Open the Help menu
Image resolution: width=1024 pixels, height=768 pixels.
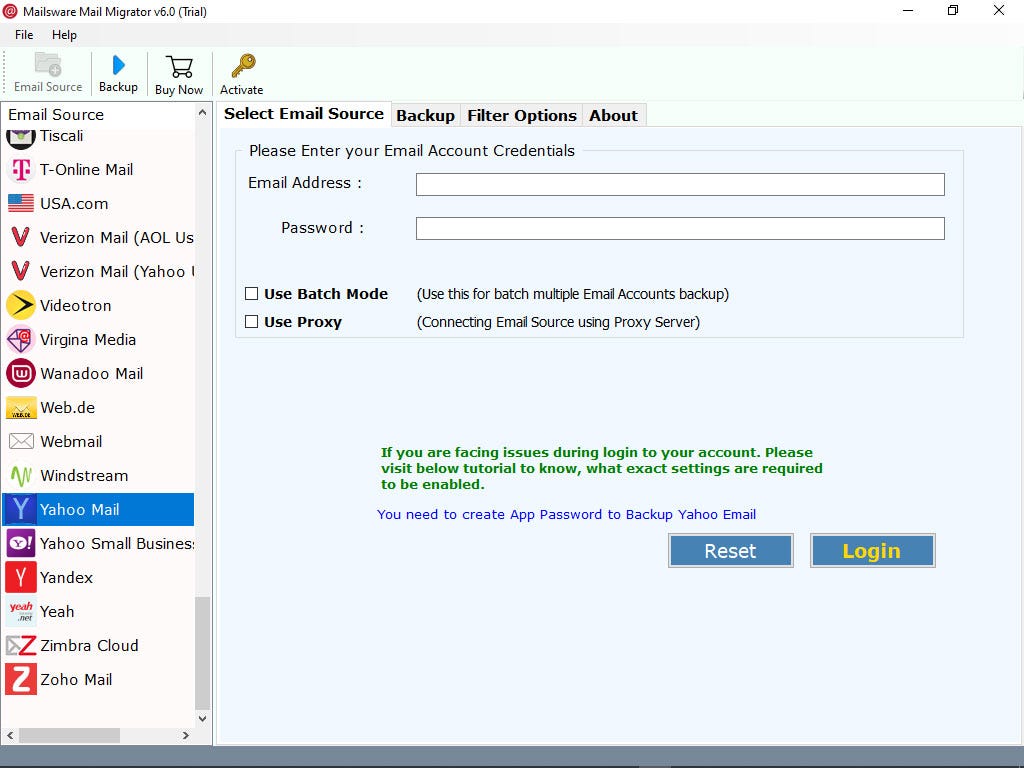pos(64,35)
